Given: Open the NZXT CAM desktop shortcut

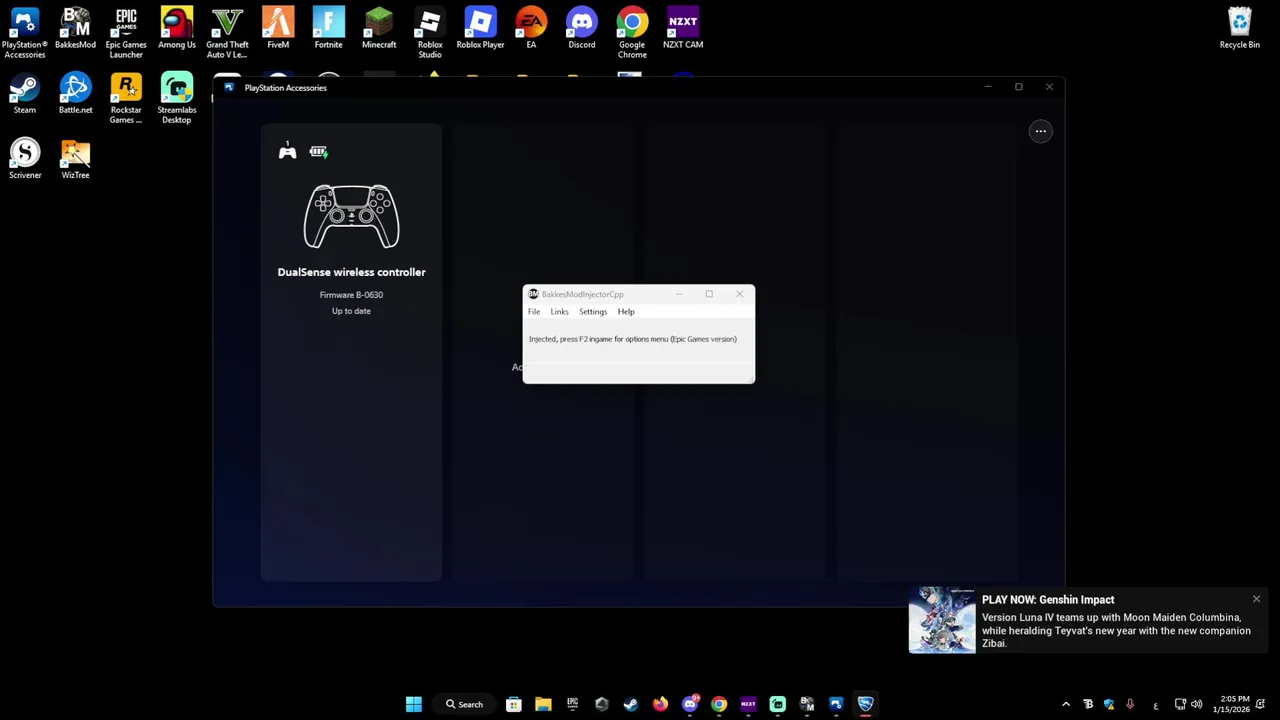Looking at the screenshot, I should pos(683,28).
